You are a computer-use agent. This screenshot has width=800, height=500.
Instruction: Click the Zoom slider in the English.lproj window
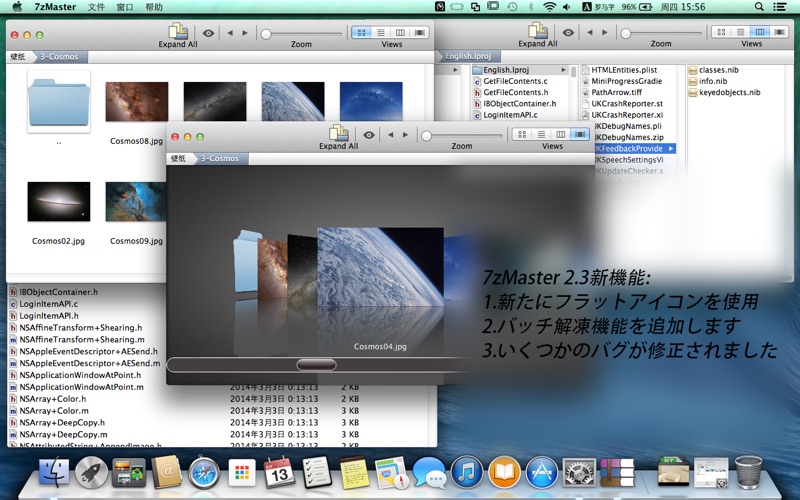coord(661,34)
